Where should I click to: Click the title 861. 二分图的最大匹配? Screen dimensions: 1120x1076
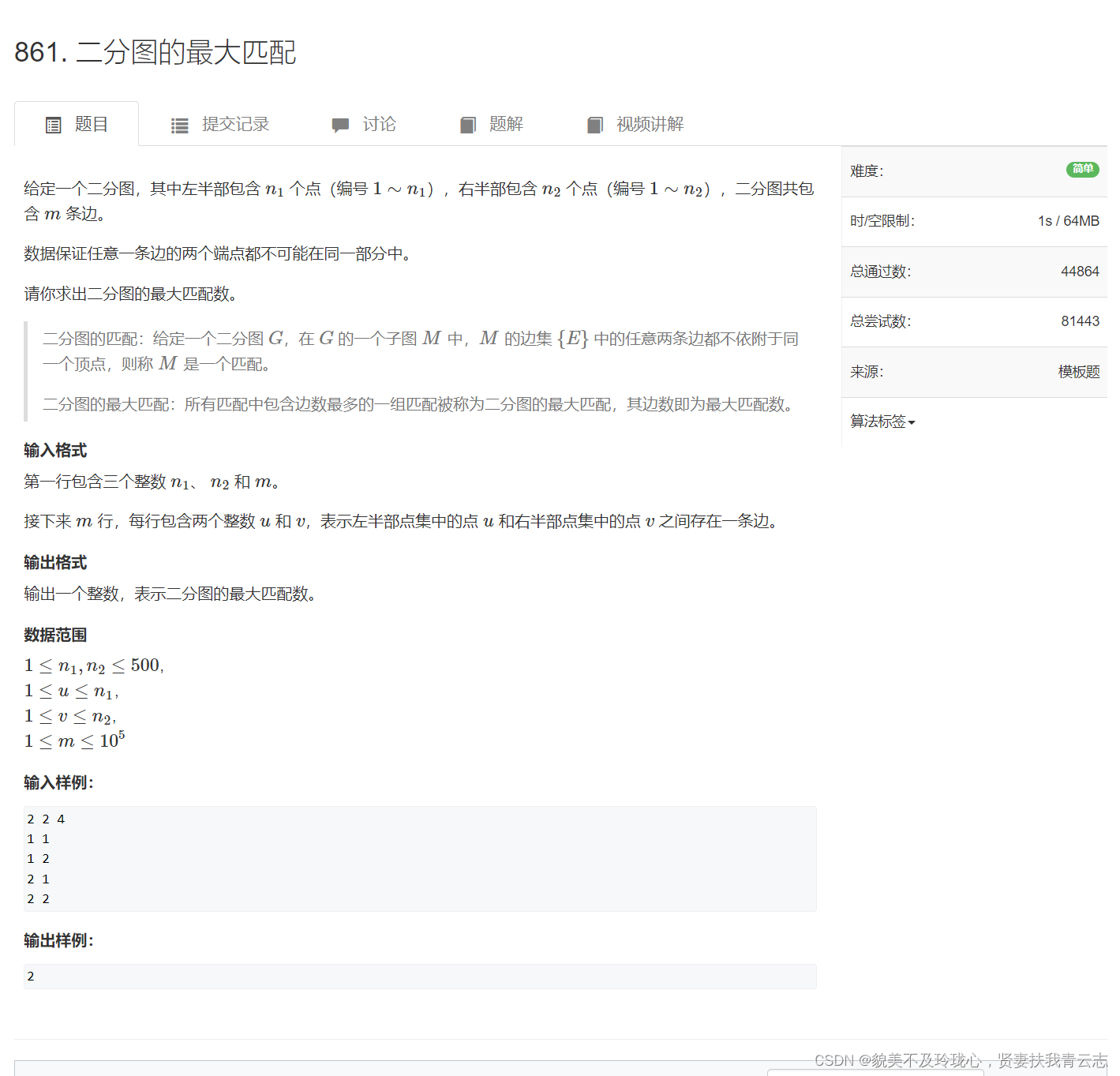point(155,52)
